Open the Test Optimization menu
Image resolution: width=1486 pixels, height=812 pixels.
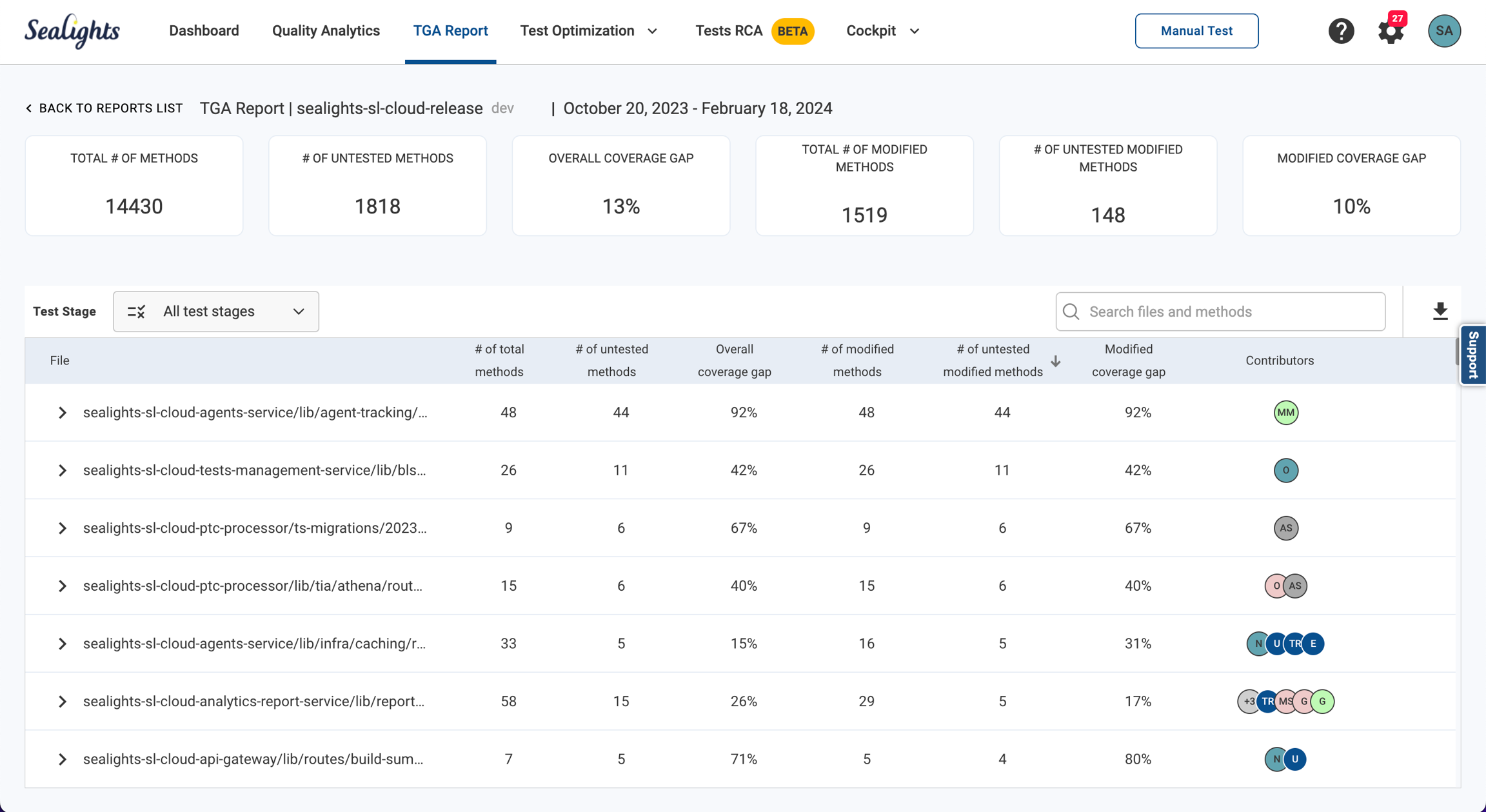(x=588, y=31)
